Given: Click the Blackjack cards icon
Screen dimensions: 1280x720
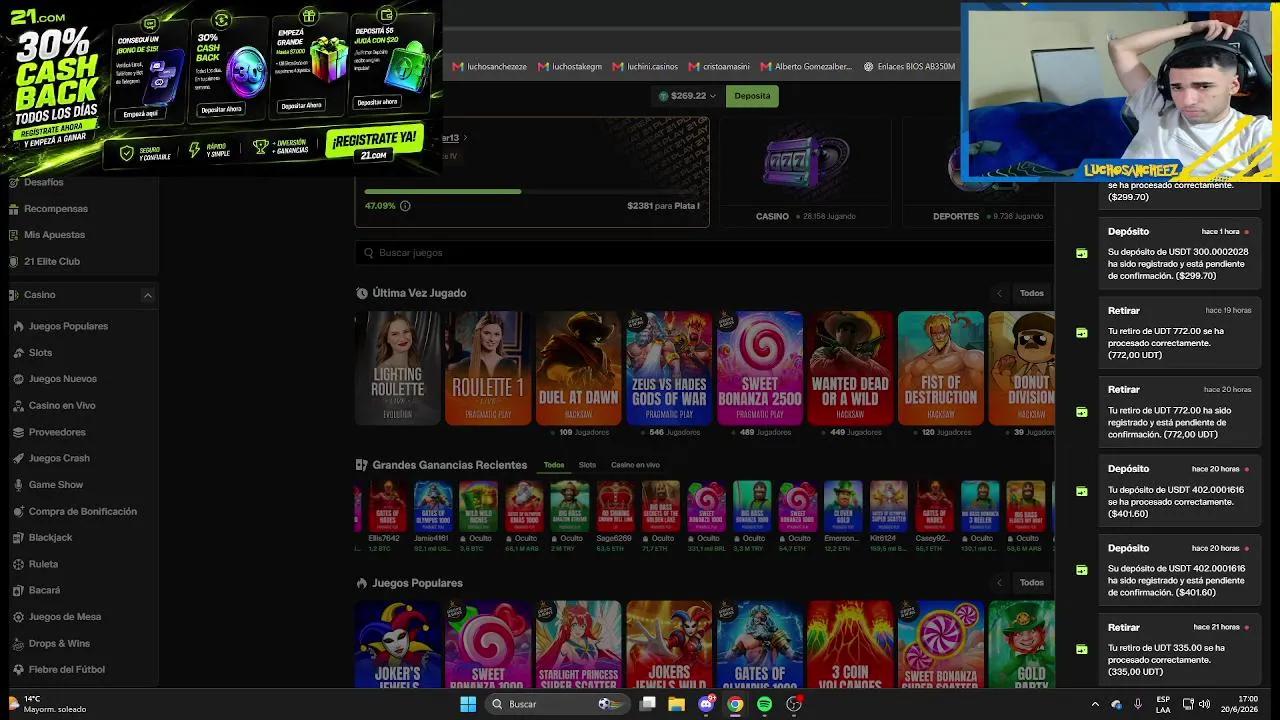Looking at the screenshot, I should click(19, 538).
